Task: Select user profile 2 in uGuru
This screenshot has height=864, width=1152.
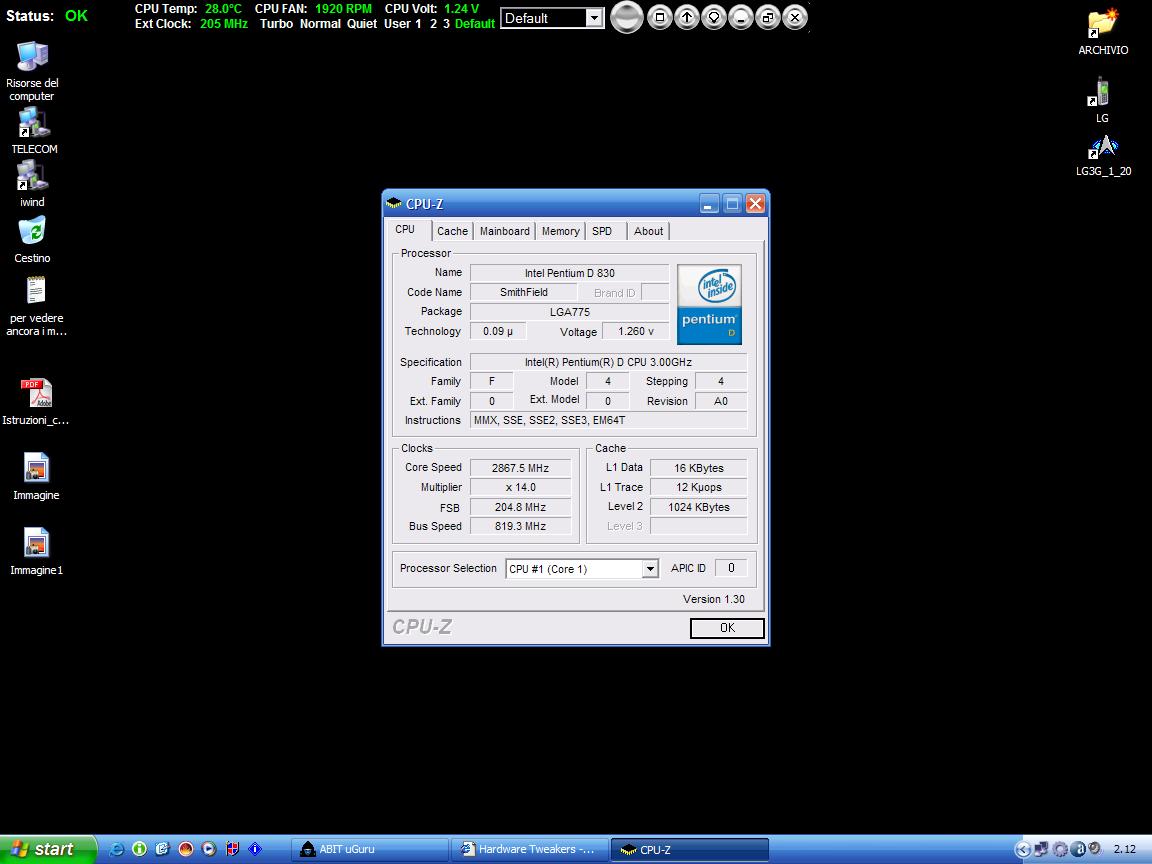Action: pyautogui.click(x=433, y=24)
